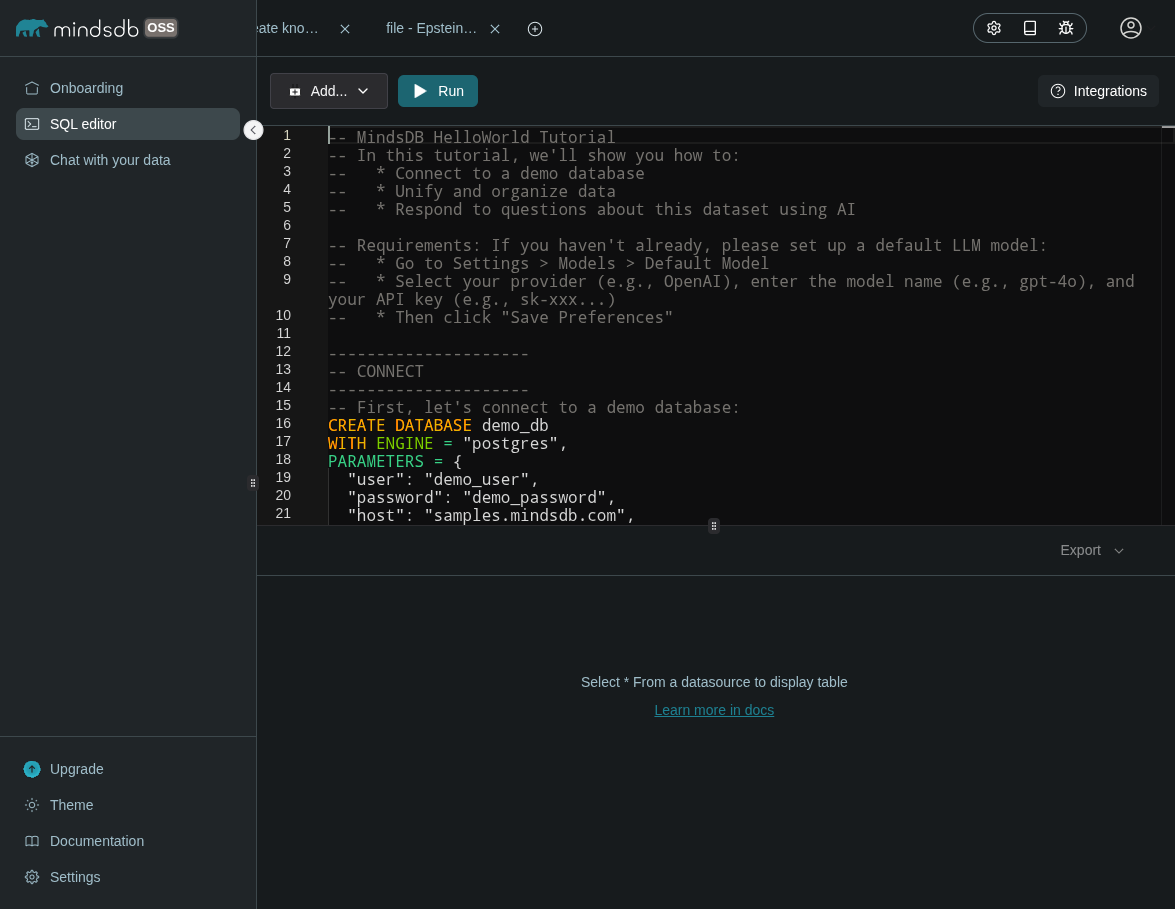Screen dimensions: 1175x909
Task: Click the SQL editor terminal icon
Action: [x=31, y=124]
